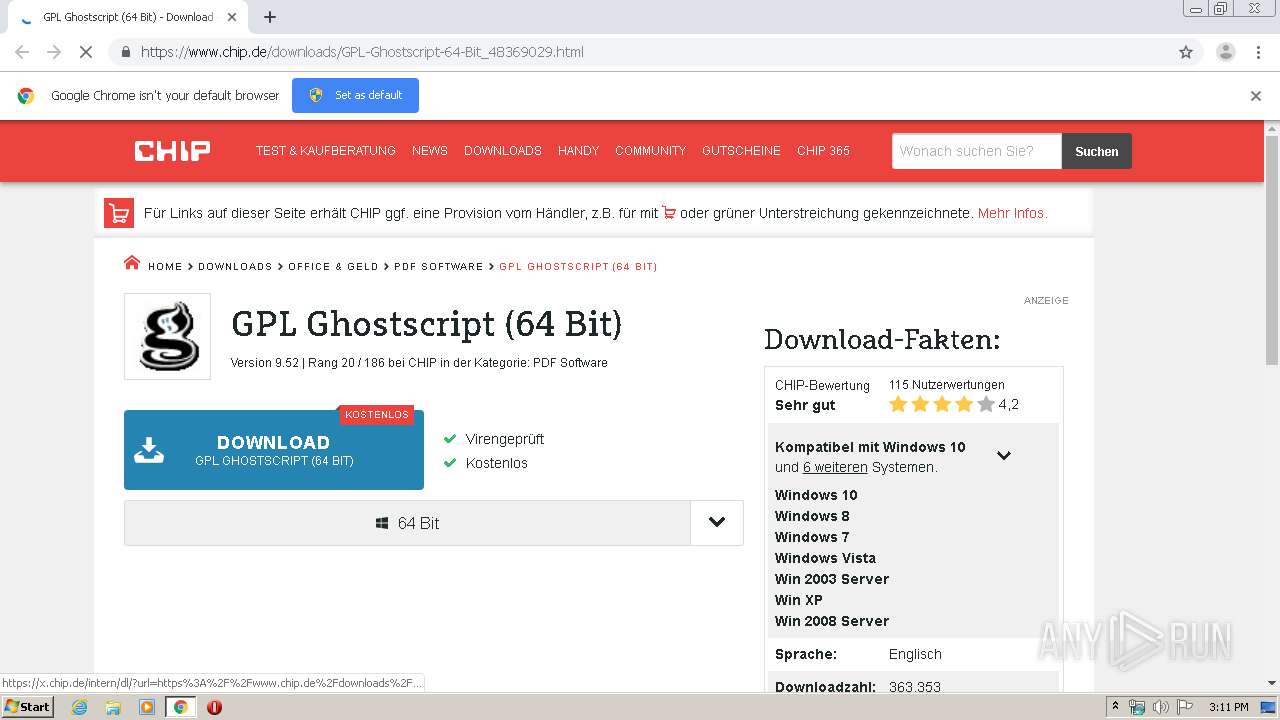Open the Chrome profile avatar
This screenshot has height=720, width=1280.
point(1225,52)
